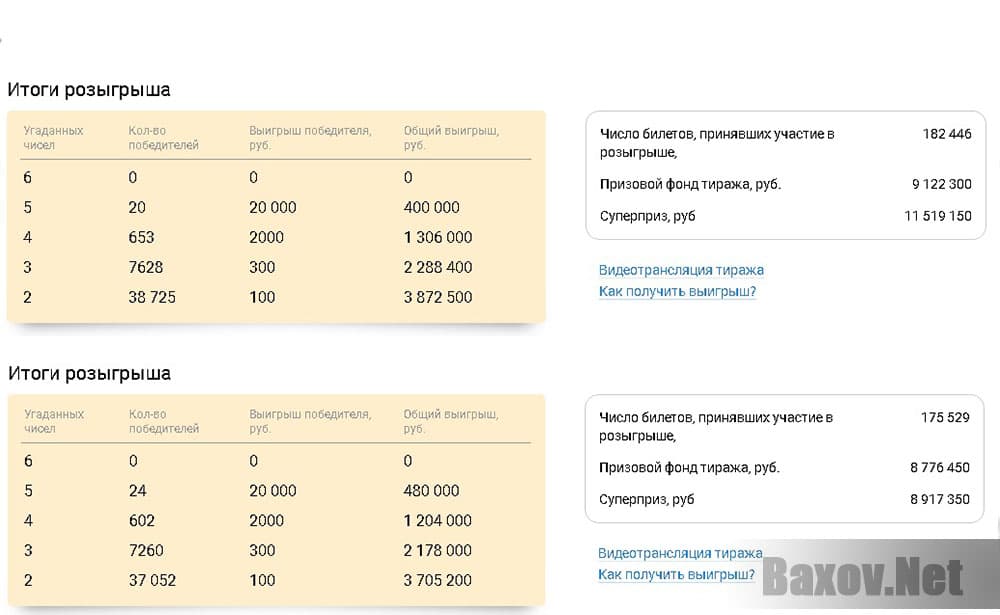This screenshot has height=615, width=1000.
Task: Click the total winnings cell 3 872 500
Action: coord(438,297)
